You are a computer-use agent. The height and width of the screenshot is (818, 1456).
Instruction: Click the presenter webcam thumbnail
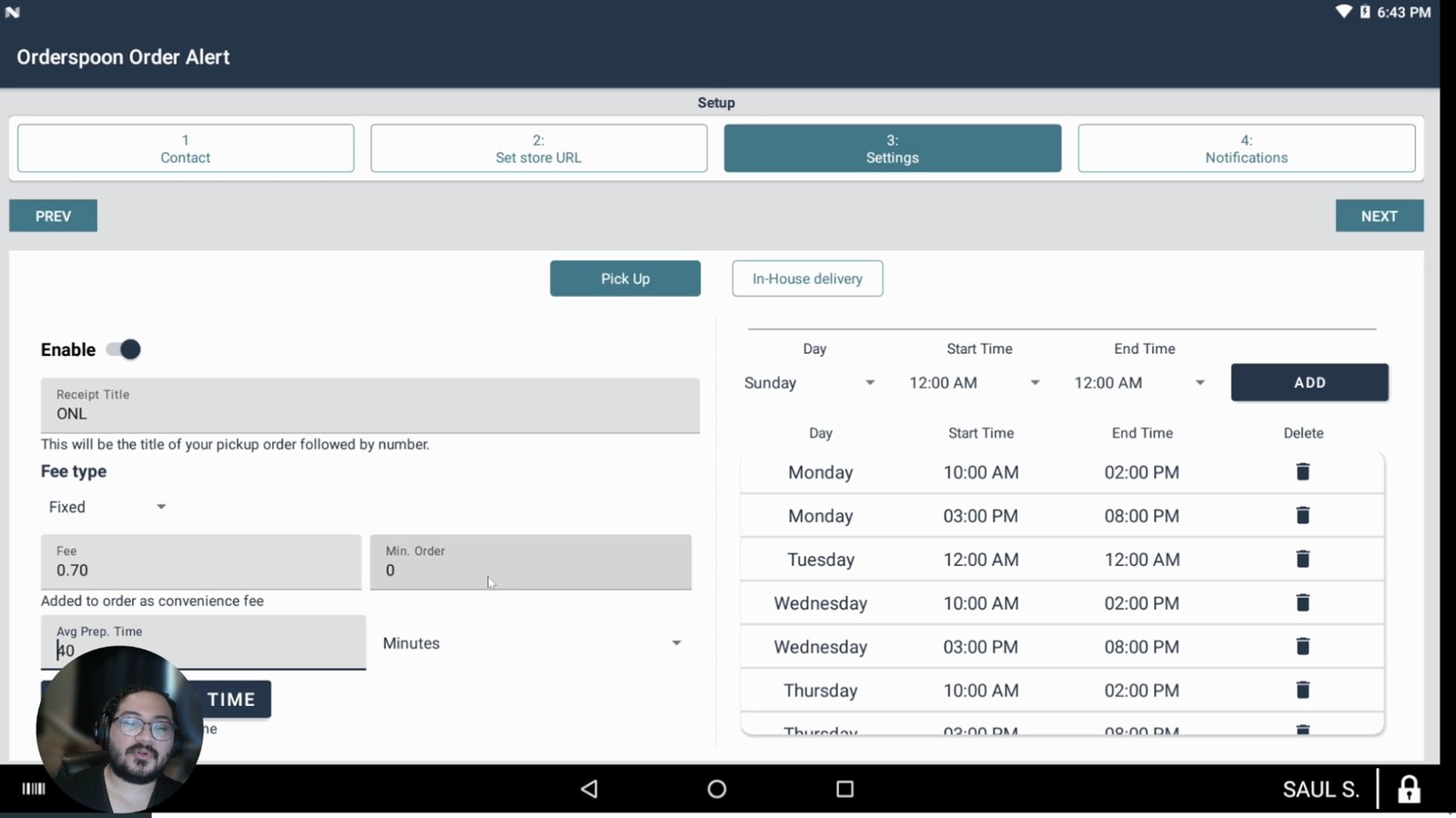click(119, 729)
